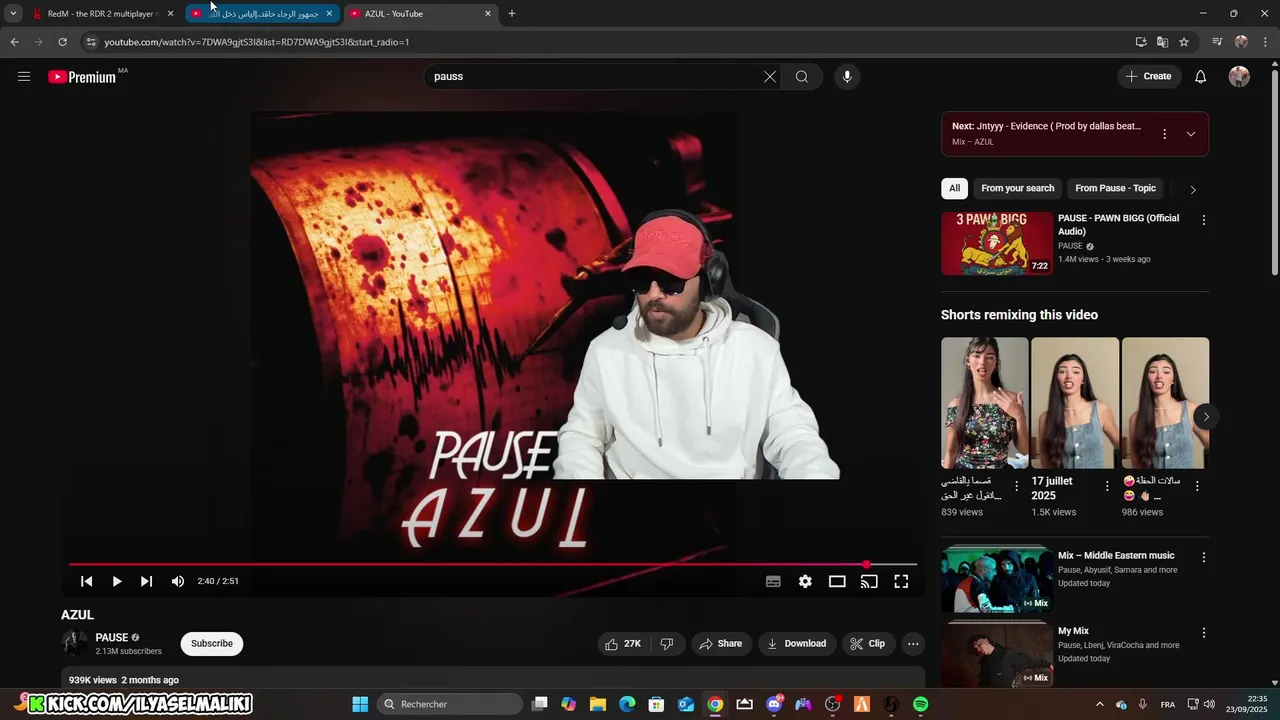Switch to the Arabic-titled middle browser tab
Screen dimensions: 1280x720
pos(260,14)
